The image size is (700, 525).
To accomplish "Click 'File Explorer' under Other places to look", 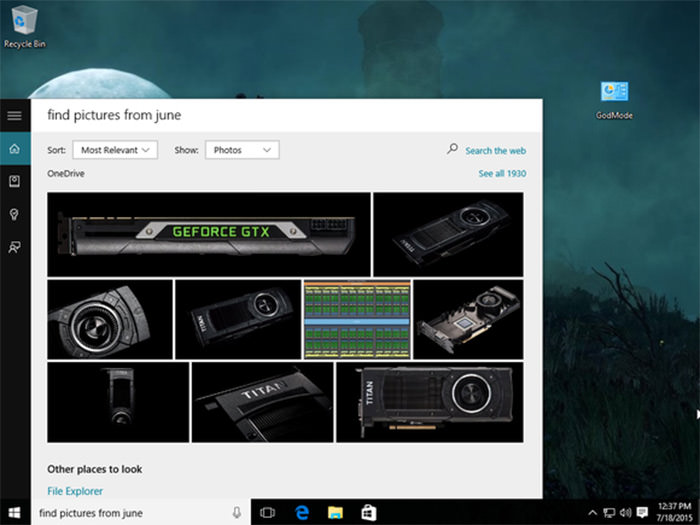I will point(75,491).
